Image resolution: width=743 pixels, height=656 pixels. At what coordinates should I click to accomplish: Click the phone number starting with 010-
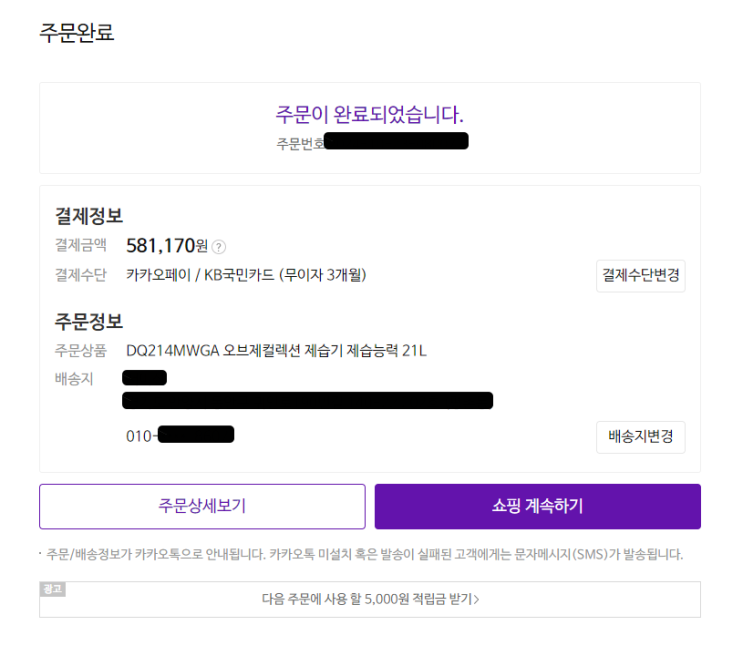point(180,435)
